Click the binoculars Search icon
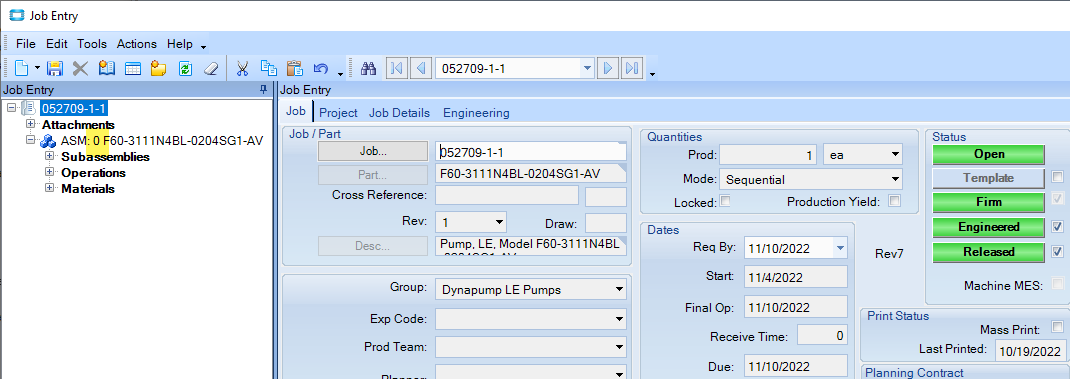This screenshot has height=379, width=1070. click(x=368, y=68)
